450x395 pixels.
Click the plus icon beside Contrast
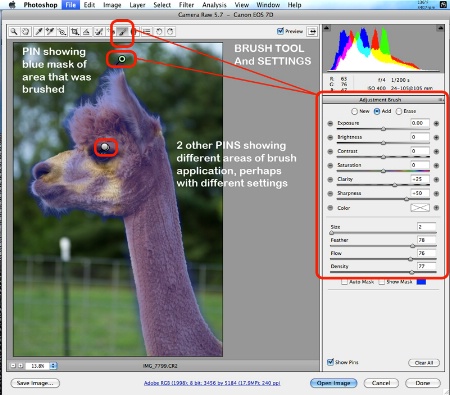coord(436,151)
